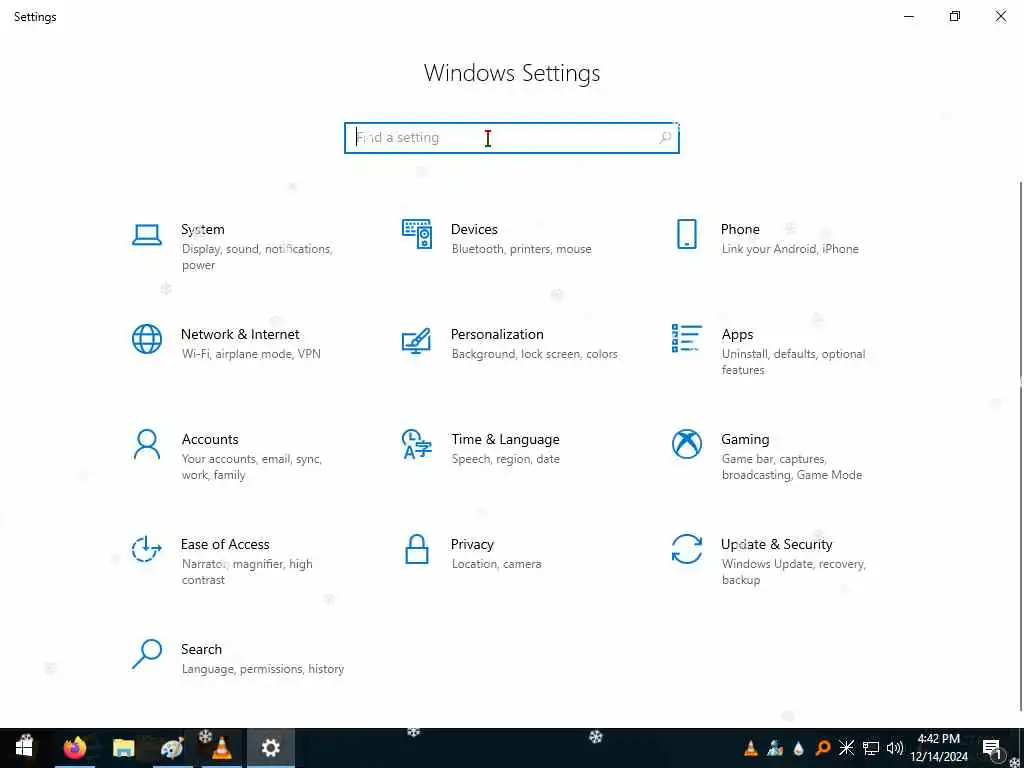Click the padlock icon beside Privacy
Image resolution: width=1024 pixels, height=768 pixels.
[417, 549]
